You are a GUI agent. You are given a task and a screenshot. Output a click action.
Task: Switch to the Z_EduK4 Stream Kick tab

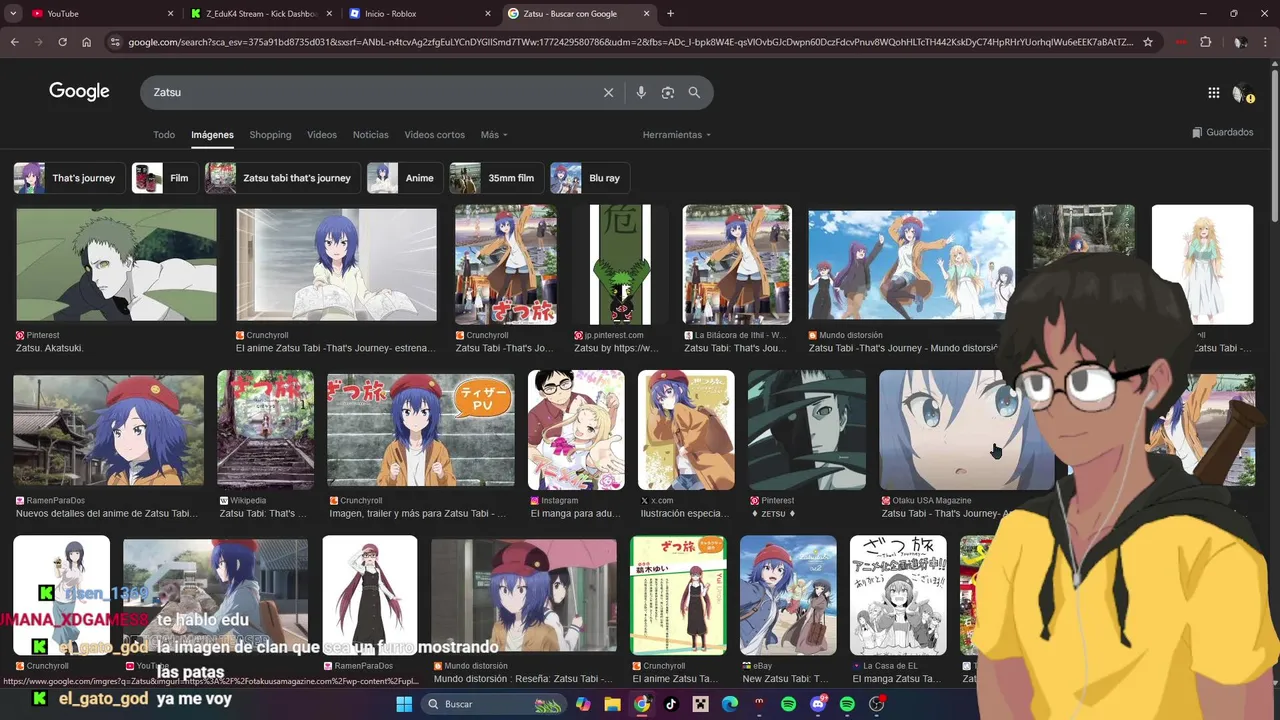tap(261, 14)
